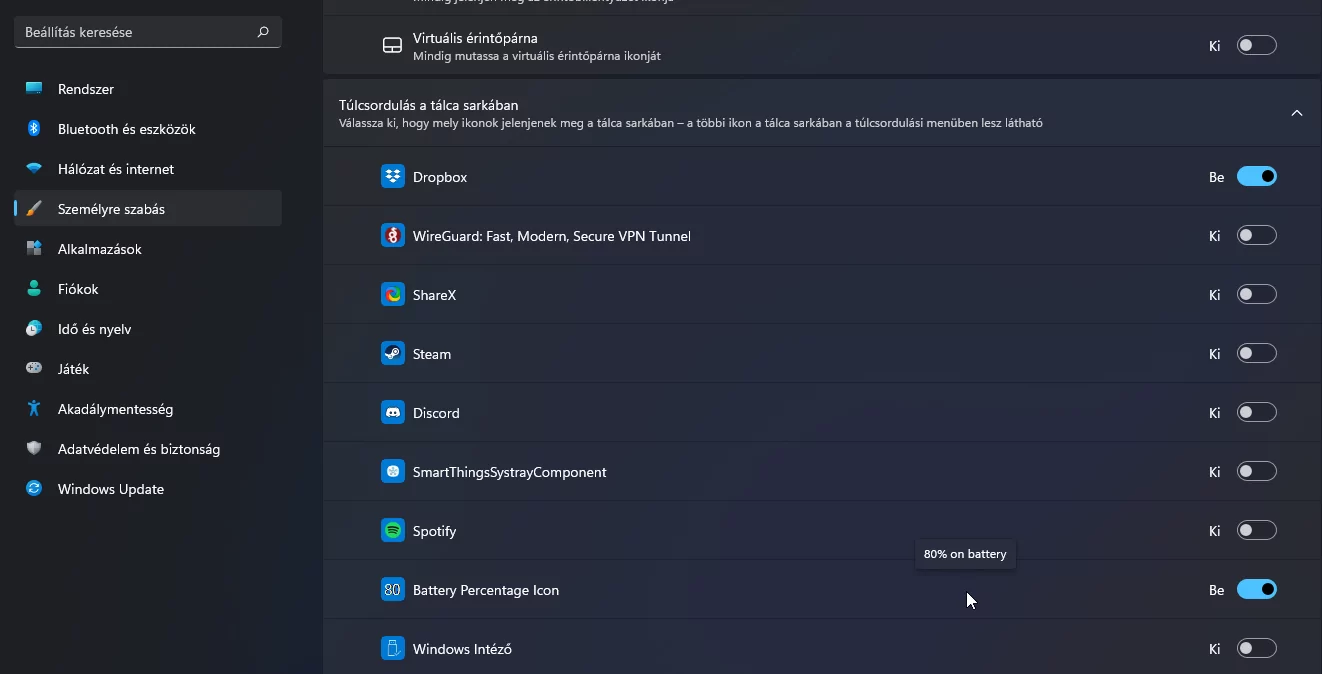Go to Hálózat és internet
This screenshot has width=1322, height=674.
(148, 169)
